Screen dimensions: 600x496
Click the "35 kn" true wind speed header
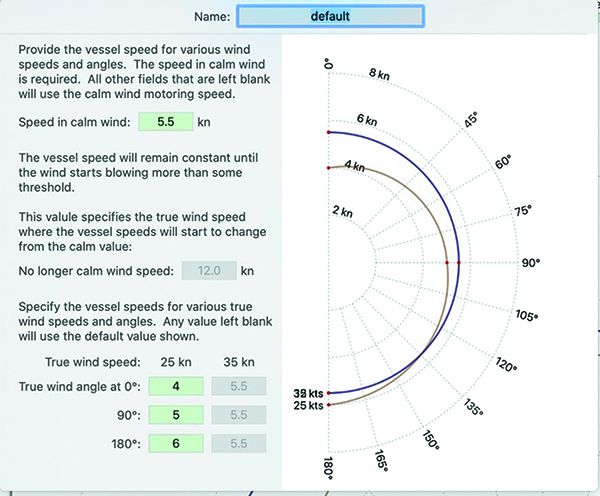pyautogui.click(x=239, y=360)
